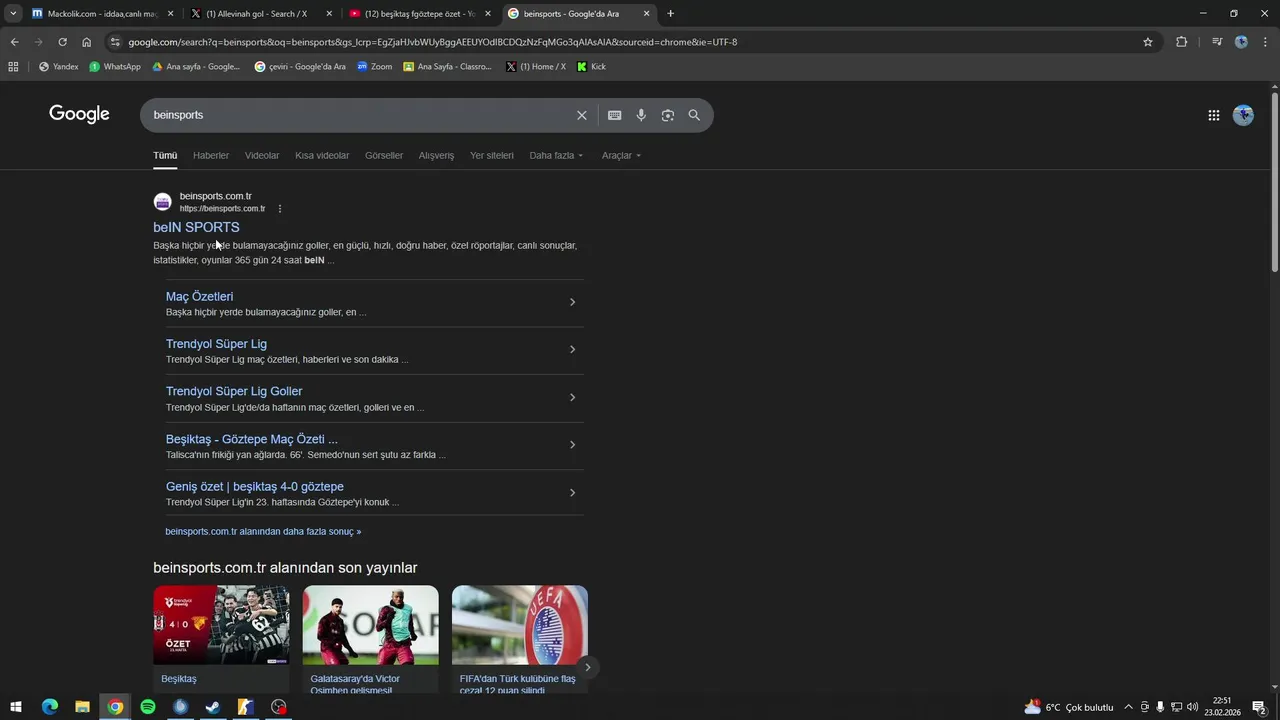This screenshot has width=1280, height=720.
Task: Open the Trendyol Süper Lig Goller sitelink
Action: (234, 391)
